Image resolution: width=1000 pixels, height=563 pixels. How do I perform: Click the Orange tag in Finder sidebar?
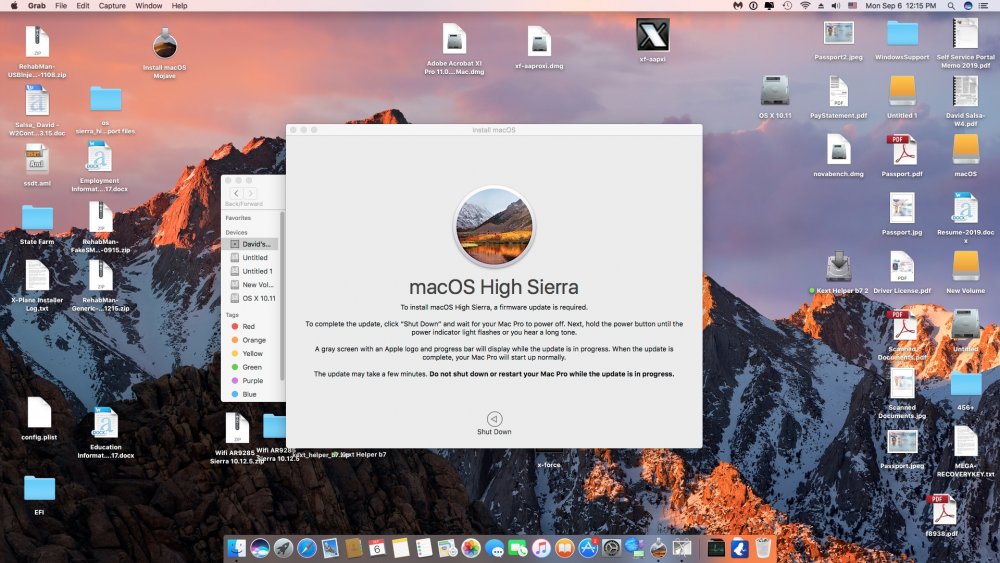point(253,340)
